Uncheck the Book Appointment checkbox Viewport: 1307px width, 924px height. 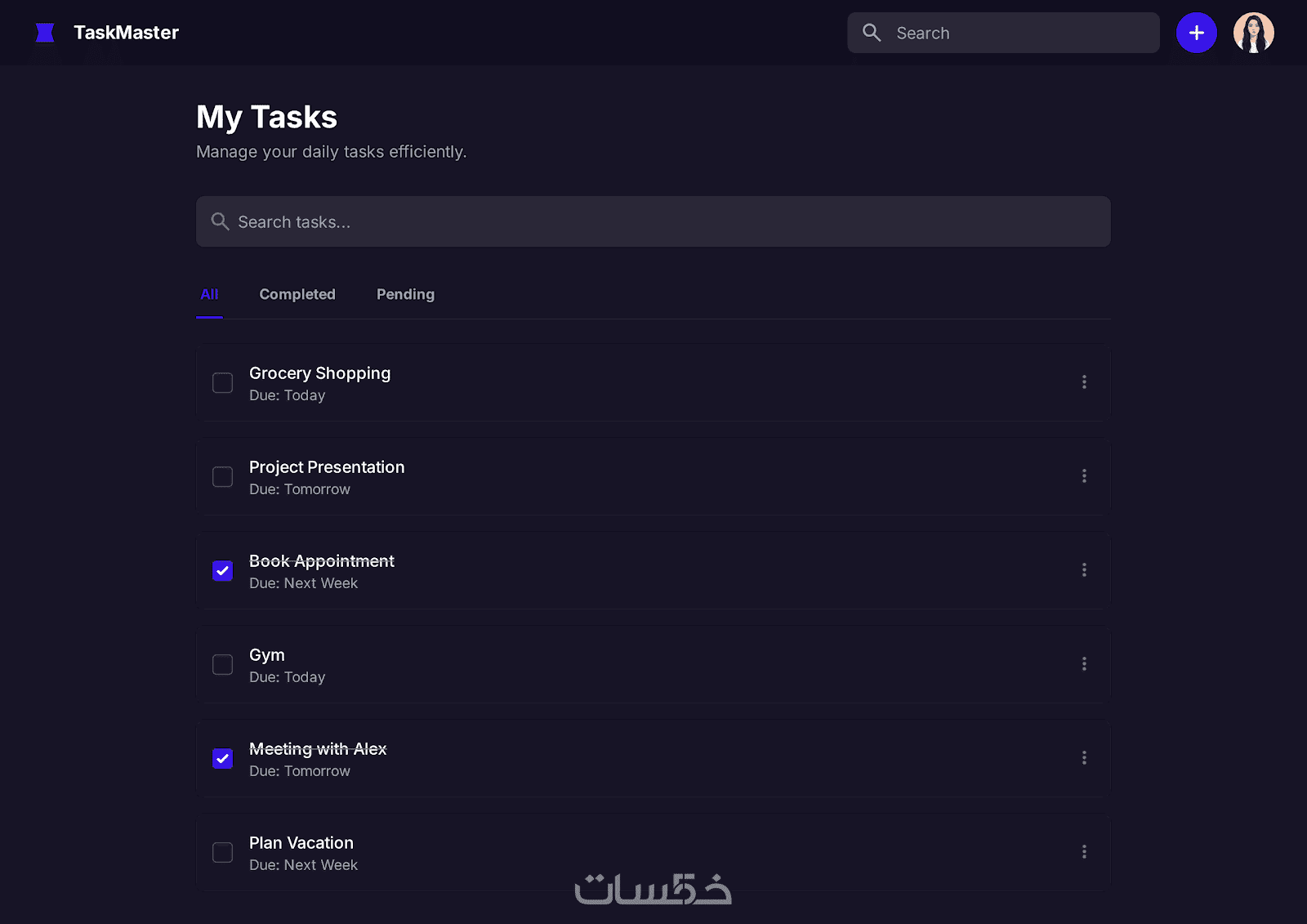click(222, 571)
